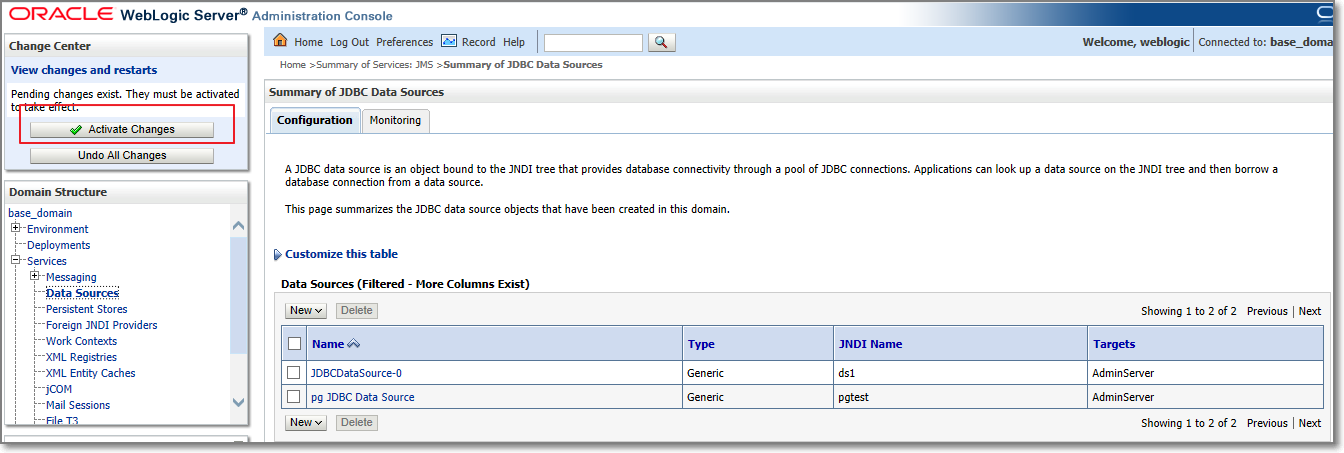
Task: Check the JDBCDataSource-0 row checkbox
Action: tap(294, 373)
